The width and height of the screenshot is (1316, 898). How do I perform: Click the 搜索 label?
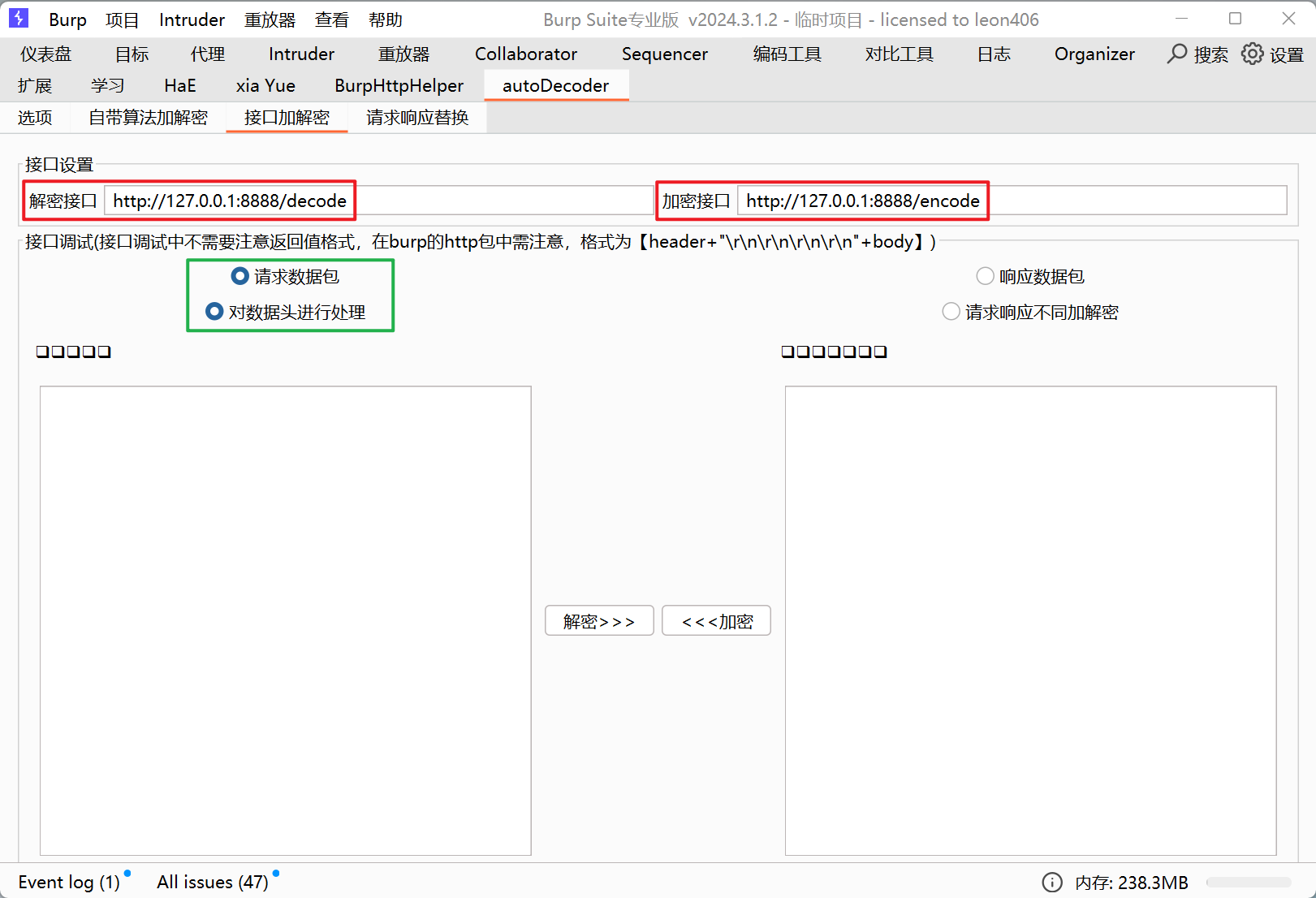tap(1211, 55)
